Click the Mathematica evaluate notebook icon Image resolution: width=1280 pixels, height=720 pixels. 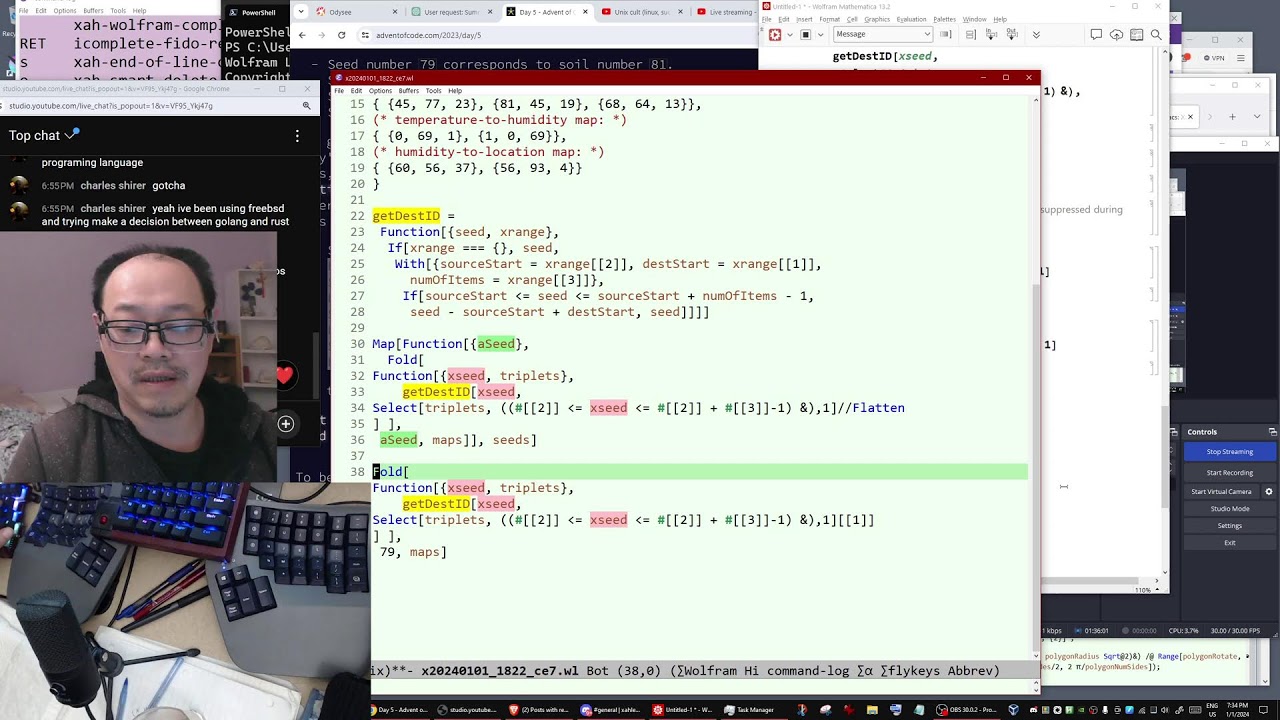point(775,34)
